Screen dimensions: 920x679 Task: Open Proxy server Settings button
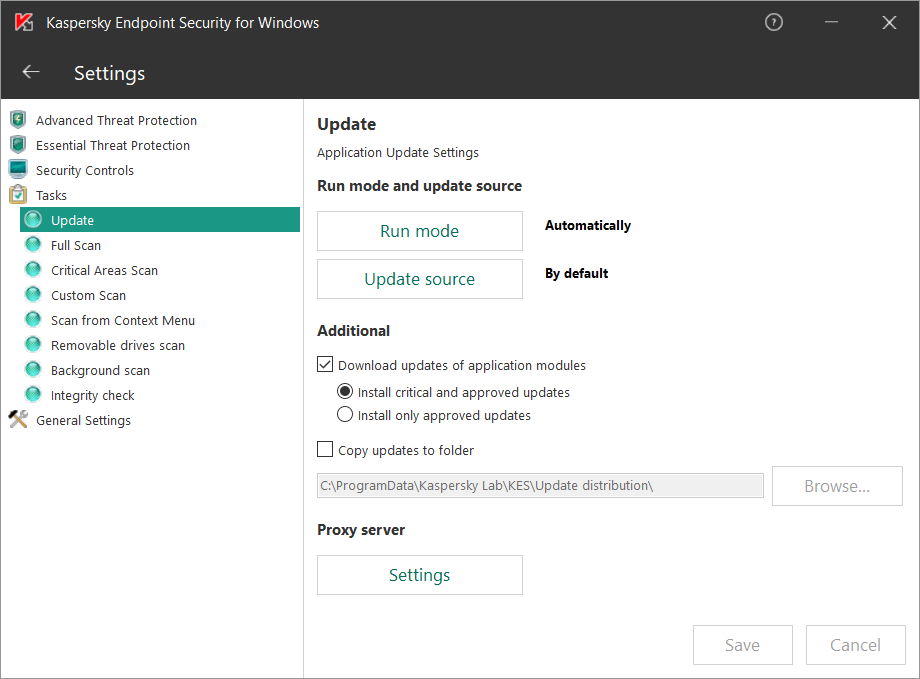420,575
